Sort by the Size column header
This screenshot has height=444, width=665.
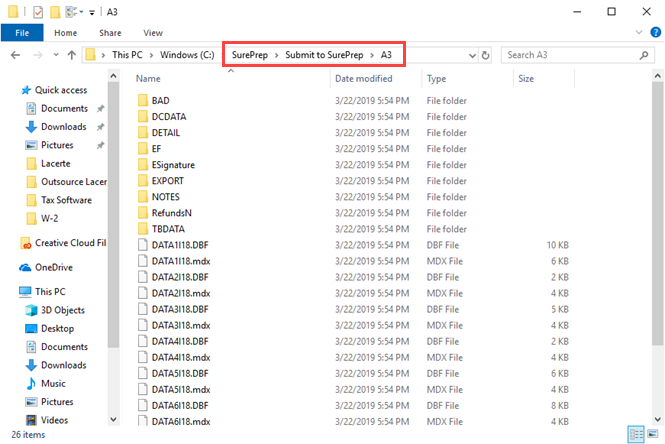(526, 79)
